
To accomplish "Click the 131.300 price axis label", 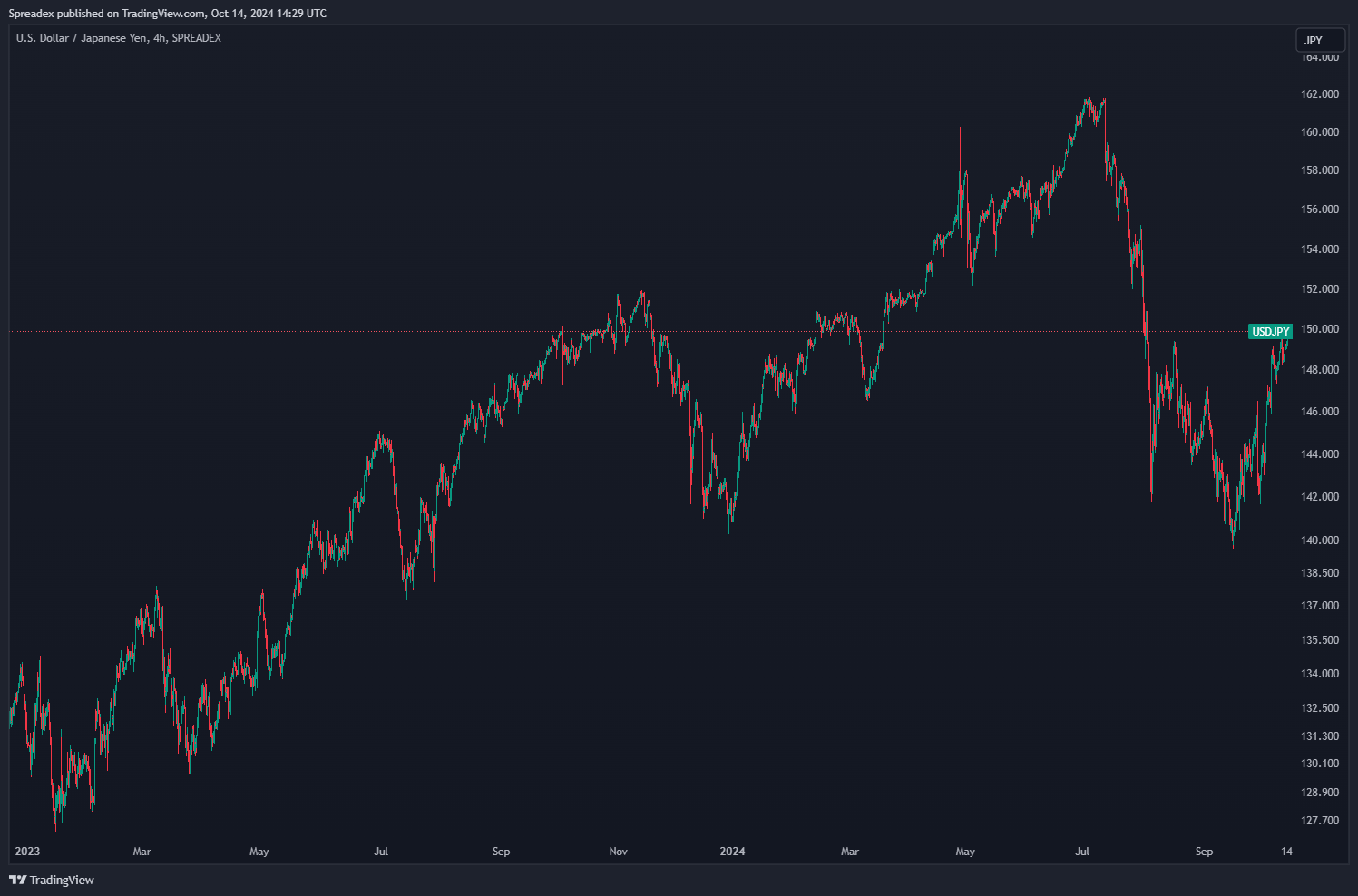I will click(x=1320, y=736).
